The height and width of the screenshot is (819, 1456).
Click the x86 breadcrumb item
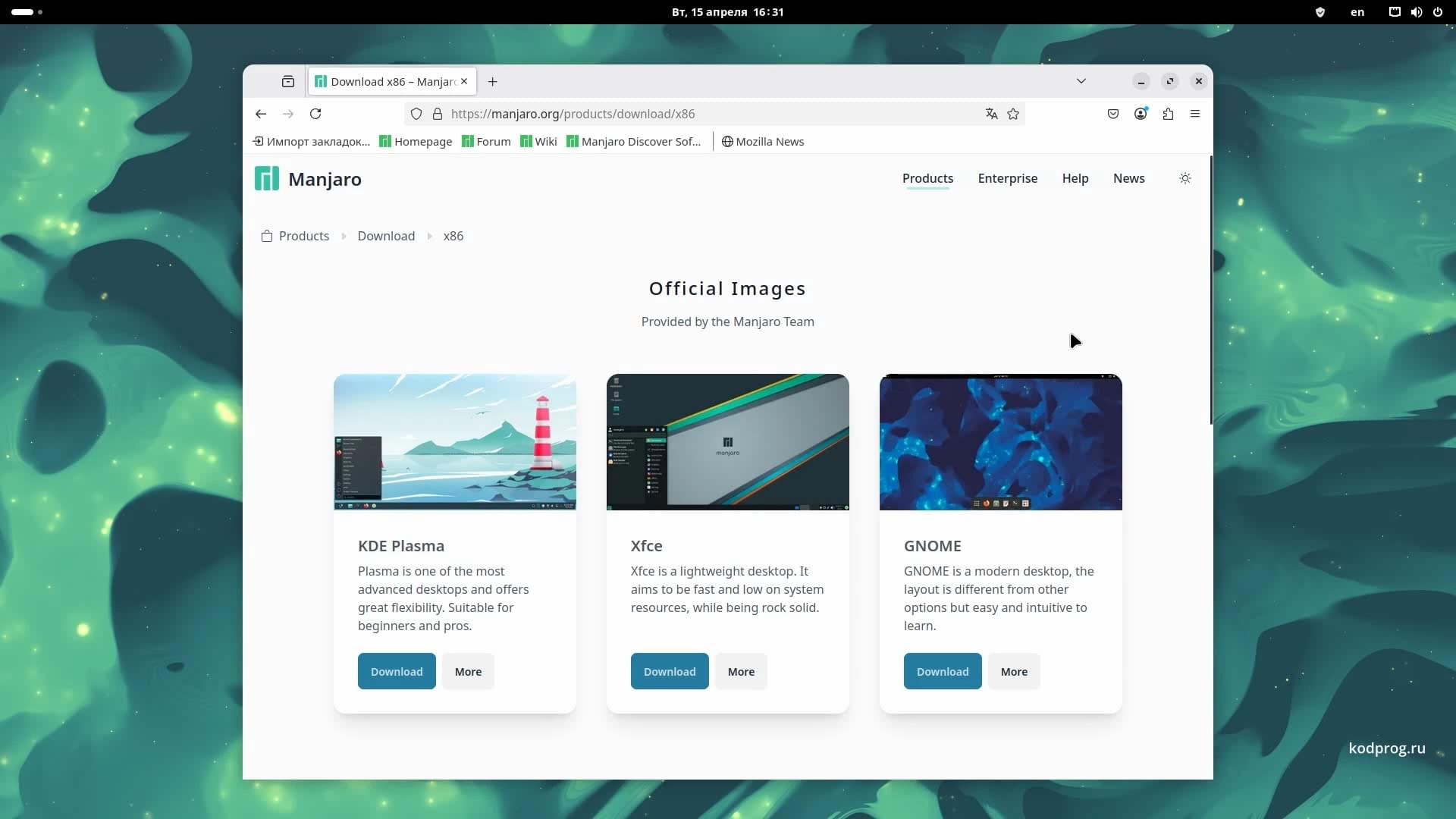point(453,236)
